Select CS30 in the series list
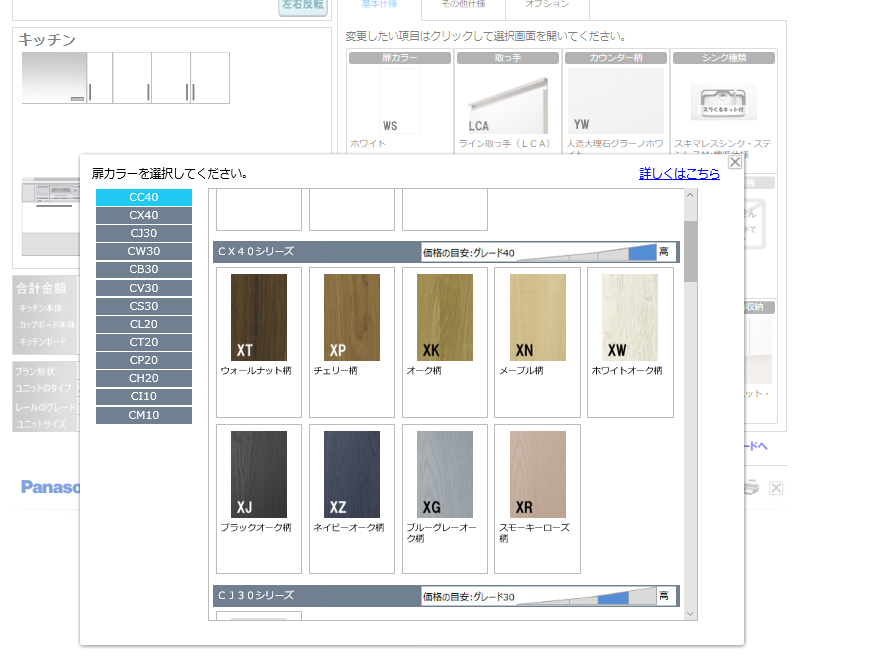The width and height of the screenshot is (872, 663). [x=144, y=306]
